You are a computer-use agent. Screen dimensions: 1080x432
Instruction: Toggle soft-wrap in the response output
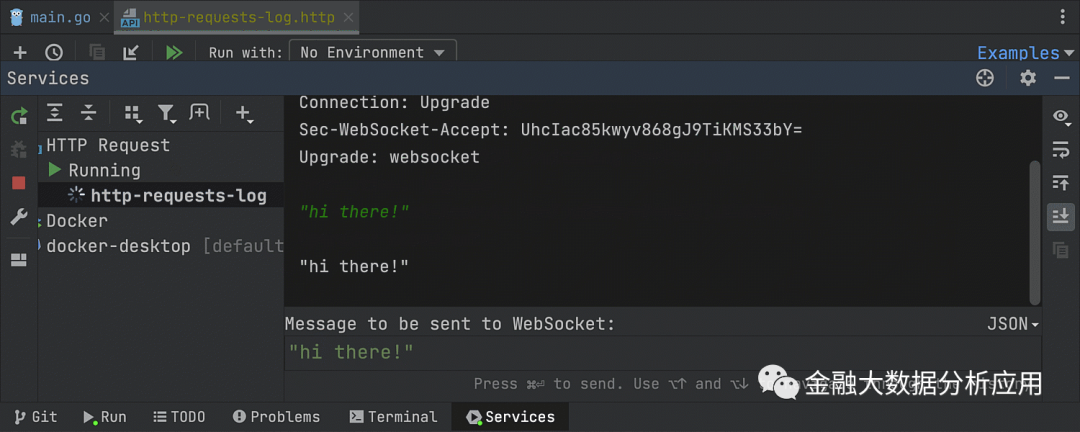click(x=1061, y=150)
